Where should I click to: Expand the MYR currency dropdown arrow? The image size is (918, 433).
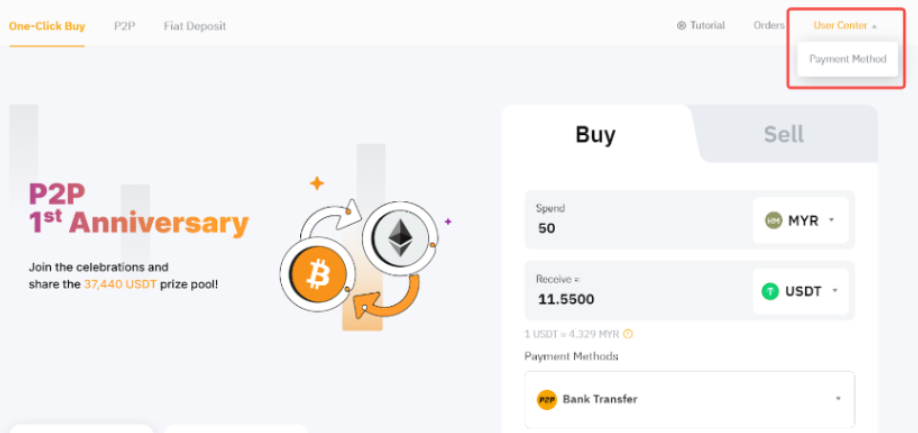(832, 220)
